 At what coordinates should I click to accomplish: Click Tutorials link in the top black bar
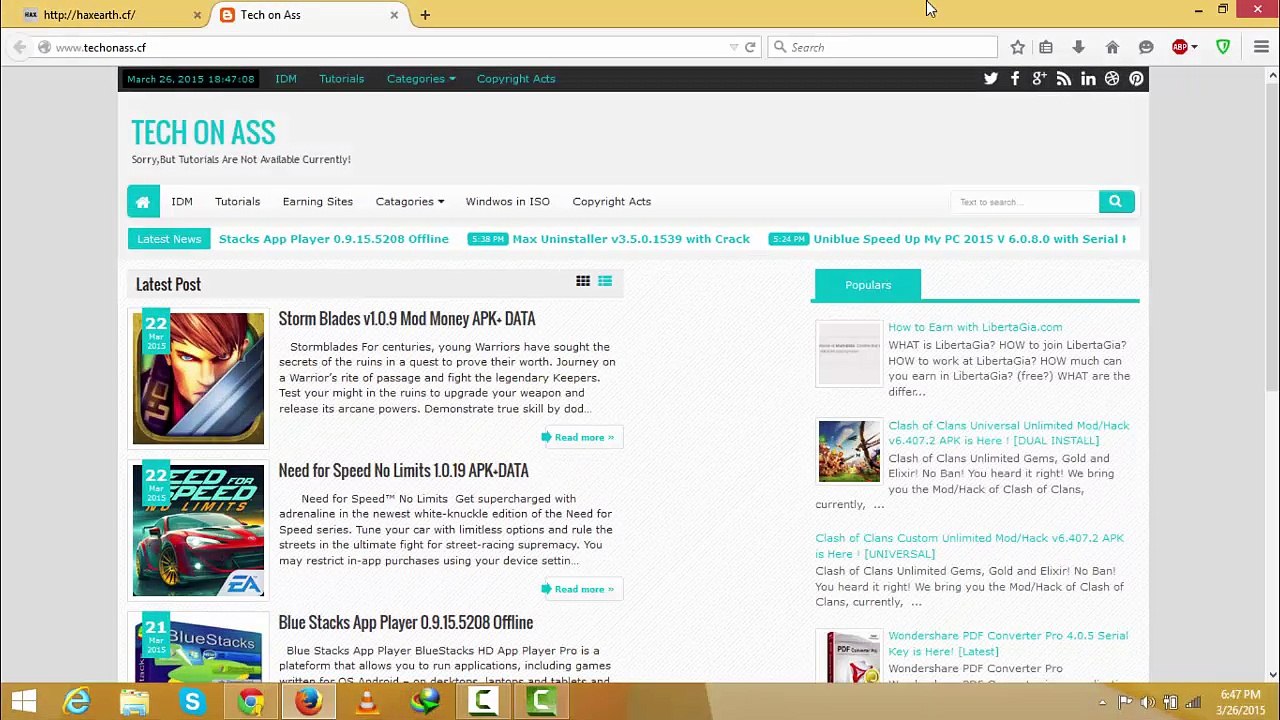[x=341, y=79]
